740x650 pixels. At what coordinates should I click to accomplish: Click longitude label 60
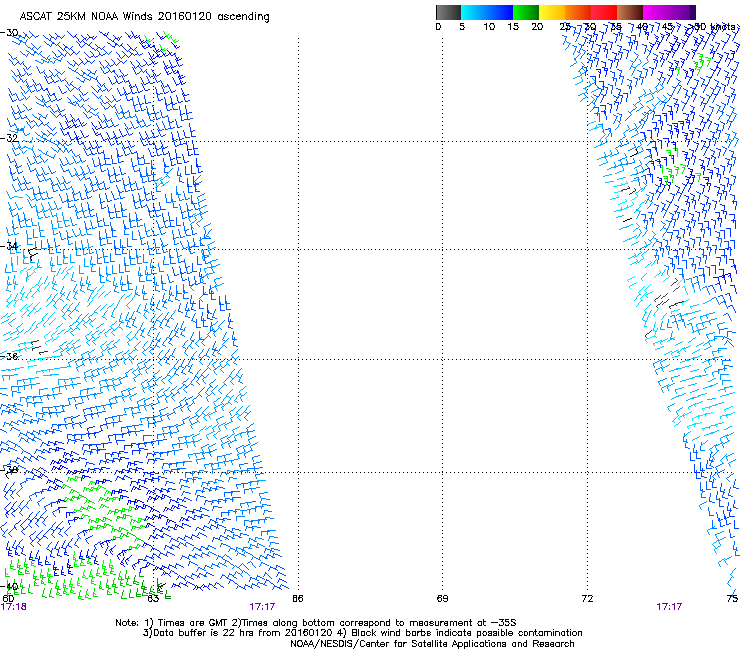[8, 599]
